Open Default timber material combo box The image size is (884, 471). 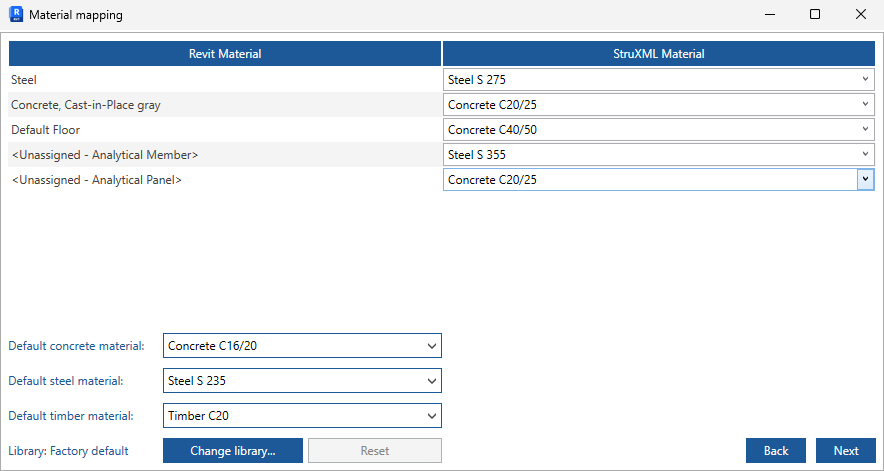[x=302, y=416]
